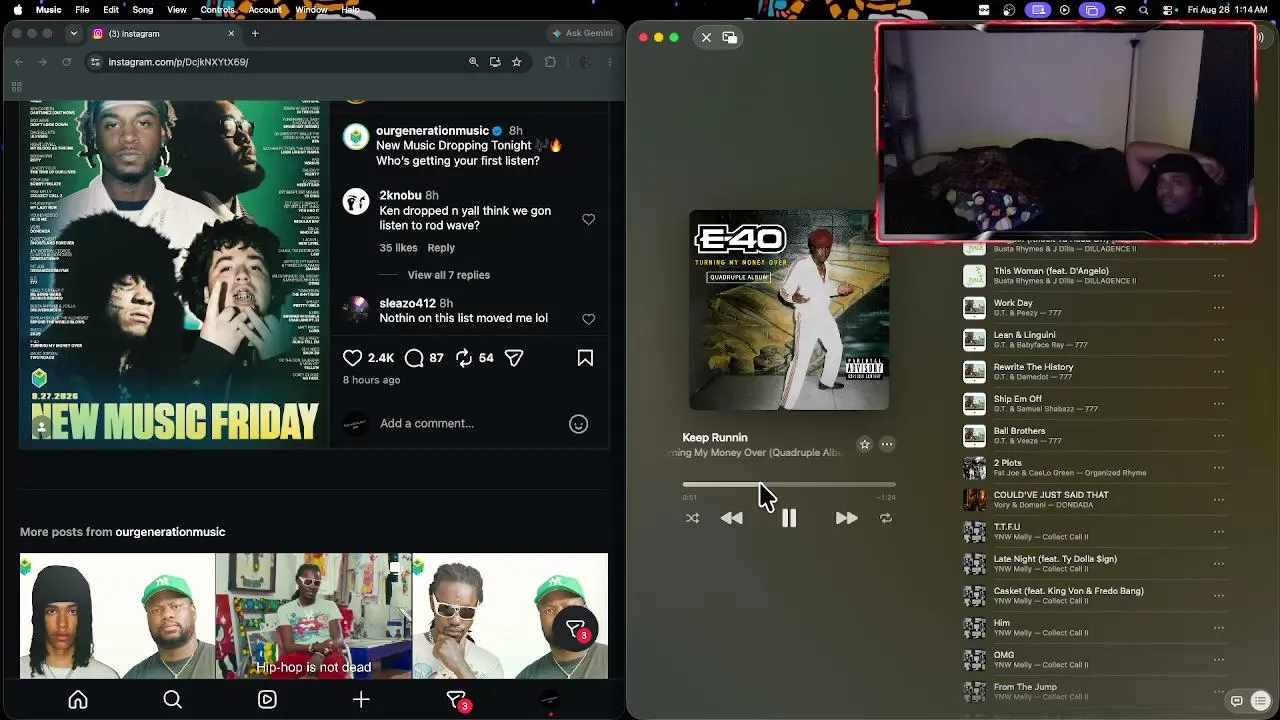Image resolution: width=1280 pixels, height=720 pixels.
Task: Pause the playing song
Action: (x=789, y=518)
